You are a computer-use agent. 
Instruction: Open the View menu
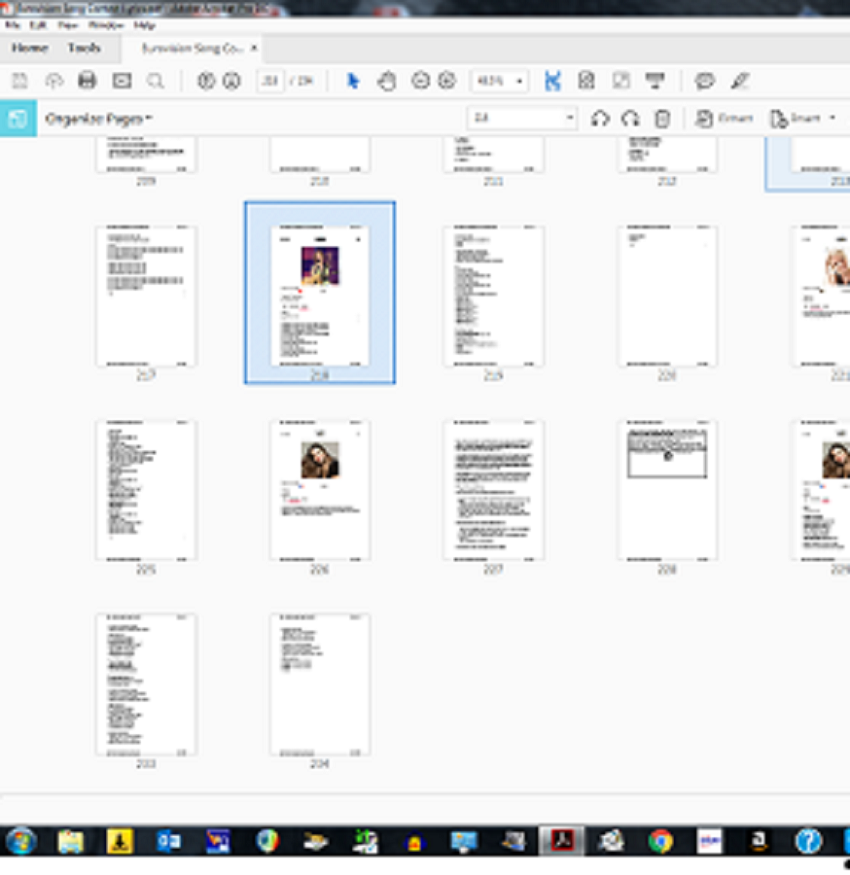point(68,25)
